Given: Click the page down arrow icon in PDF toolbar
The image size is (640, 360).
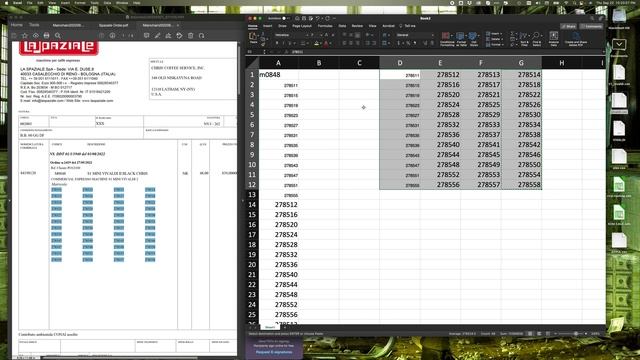Looking at the screenshot, I should pos(113,36).
